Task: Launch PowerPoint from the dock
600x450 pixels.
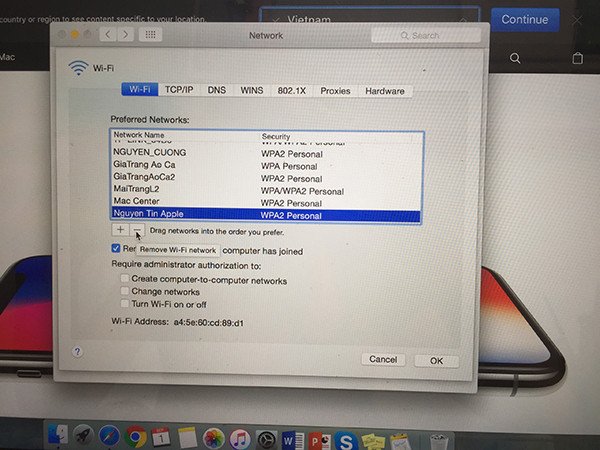Action: (320, 441)
